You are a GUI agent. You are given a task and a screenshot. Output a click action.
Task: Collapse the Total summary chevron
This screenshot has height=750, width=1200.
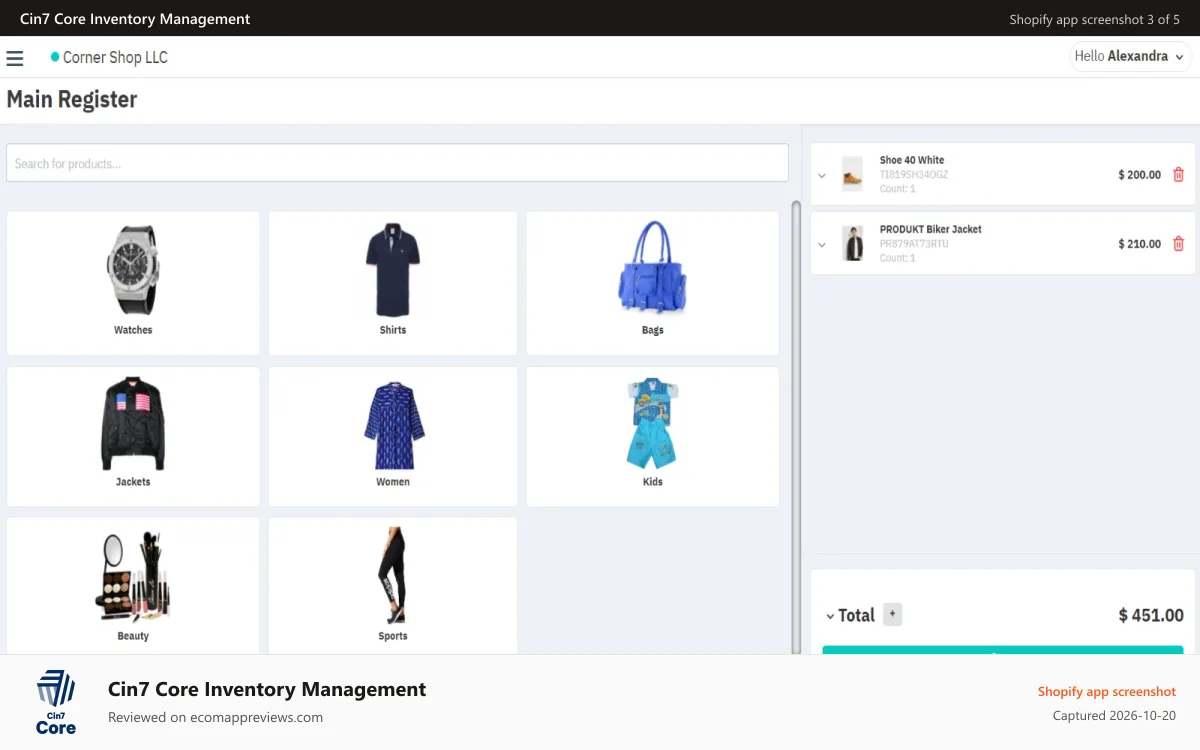click(x=830, y=616)
